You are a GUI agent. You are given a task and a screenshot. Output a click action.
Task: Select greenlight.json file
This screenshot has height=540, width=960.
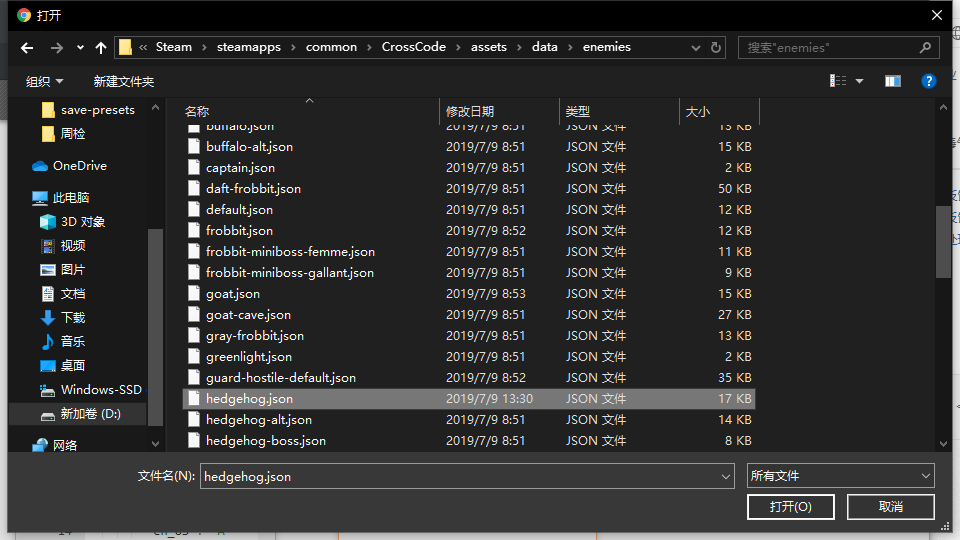469,357
